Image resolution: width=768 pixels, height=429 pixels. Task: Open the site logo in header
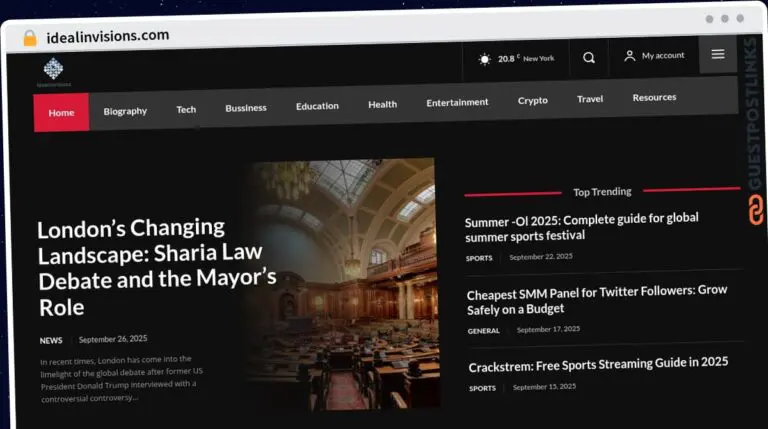pyautogui.click(x=53, y=72)
